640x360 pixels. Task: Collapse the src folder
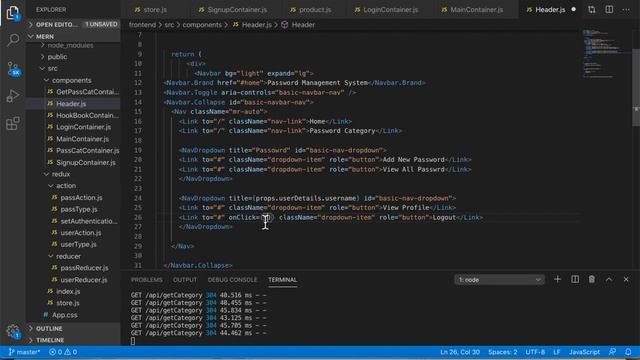pos(52,68)
